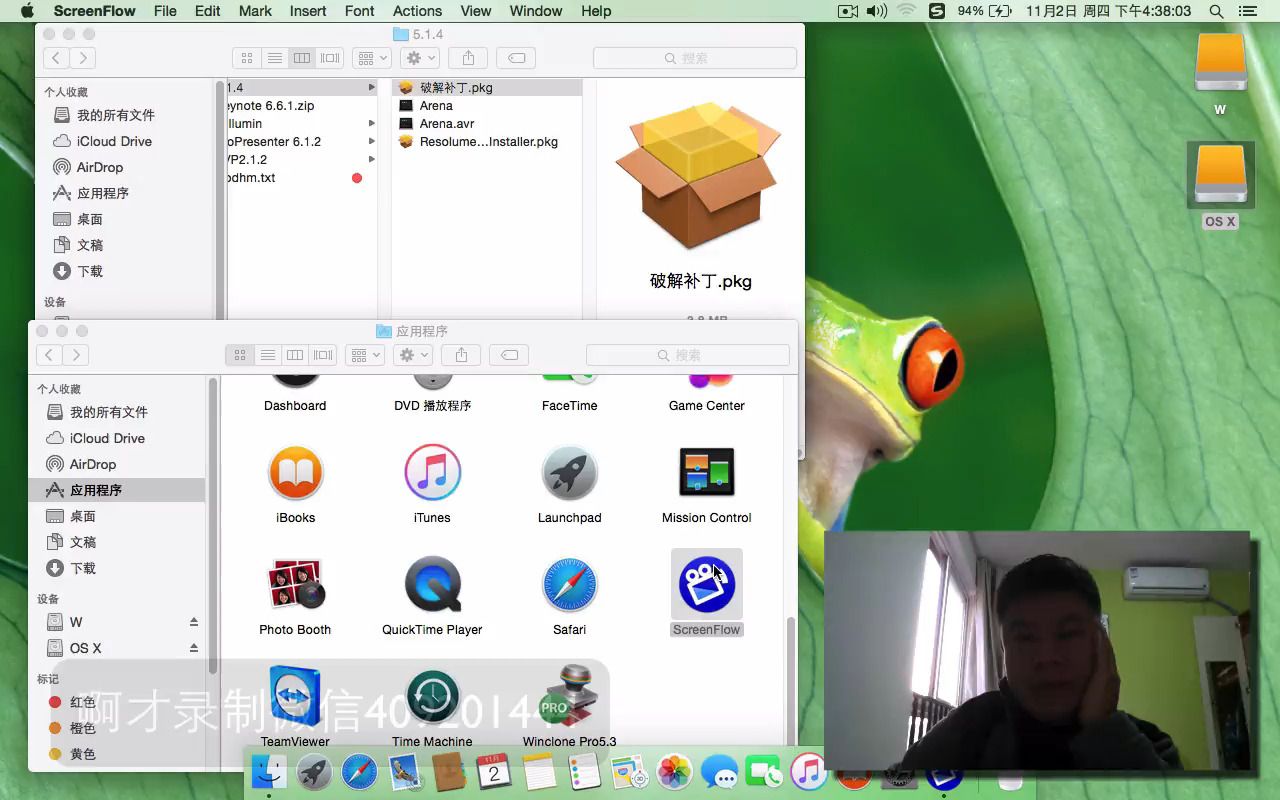This screenshot has height=800, width=1280.
Task: Open Notes from the Dock
Action: pos(539,771)
